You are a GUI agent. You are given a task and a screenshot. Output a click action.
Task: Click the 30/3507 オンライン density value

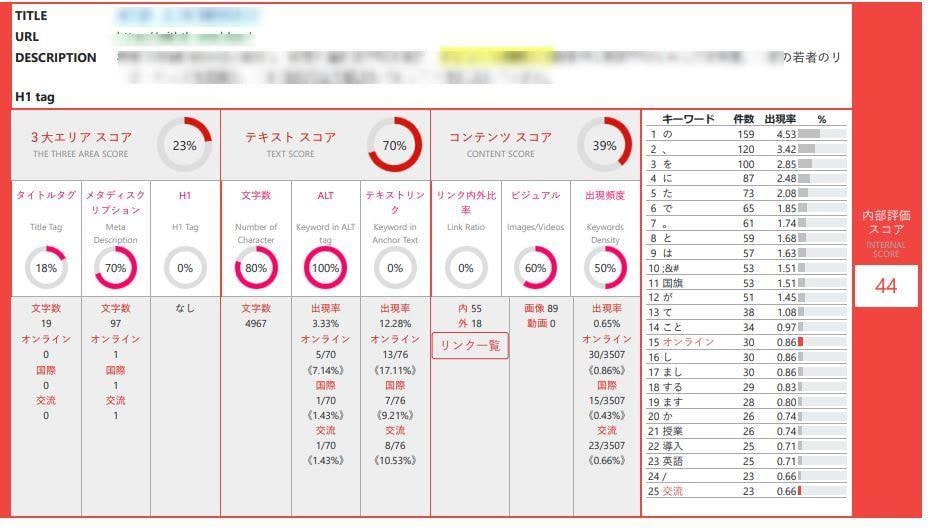[607, 355]
